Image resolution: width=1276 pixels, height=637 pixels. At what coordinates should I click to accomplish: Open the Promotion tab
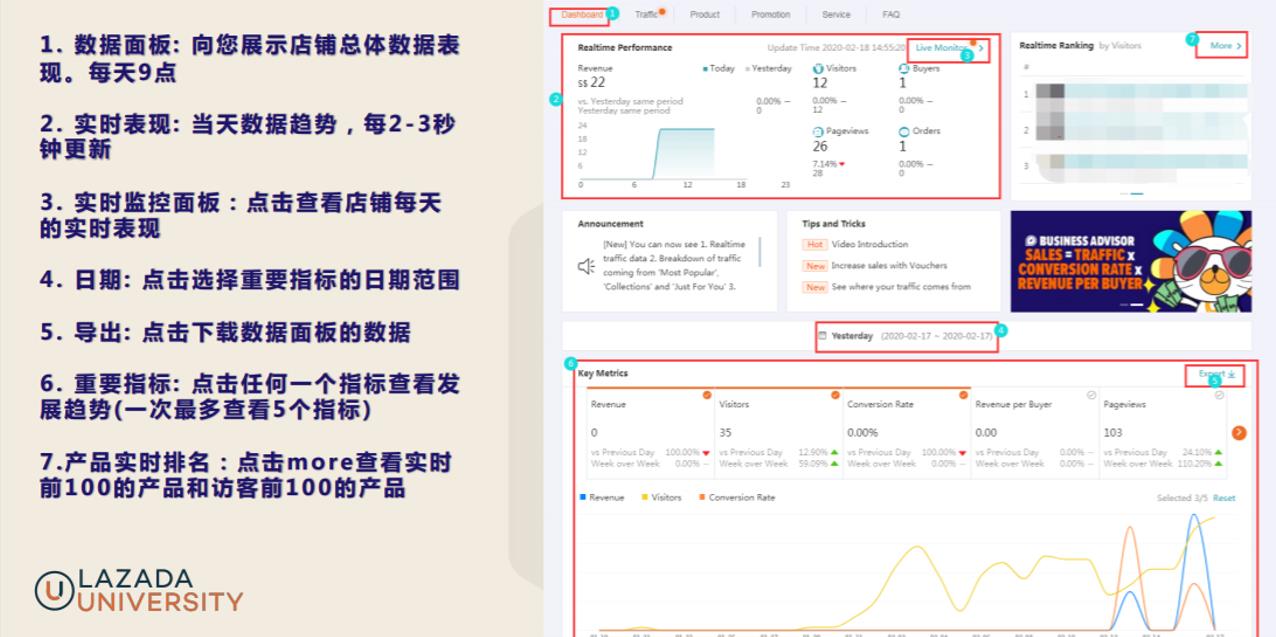point(769,14)
